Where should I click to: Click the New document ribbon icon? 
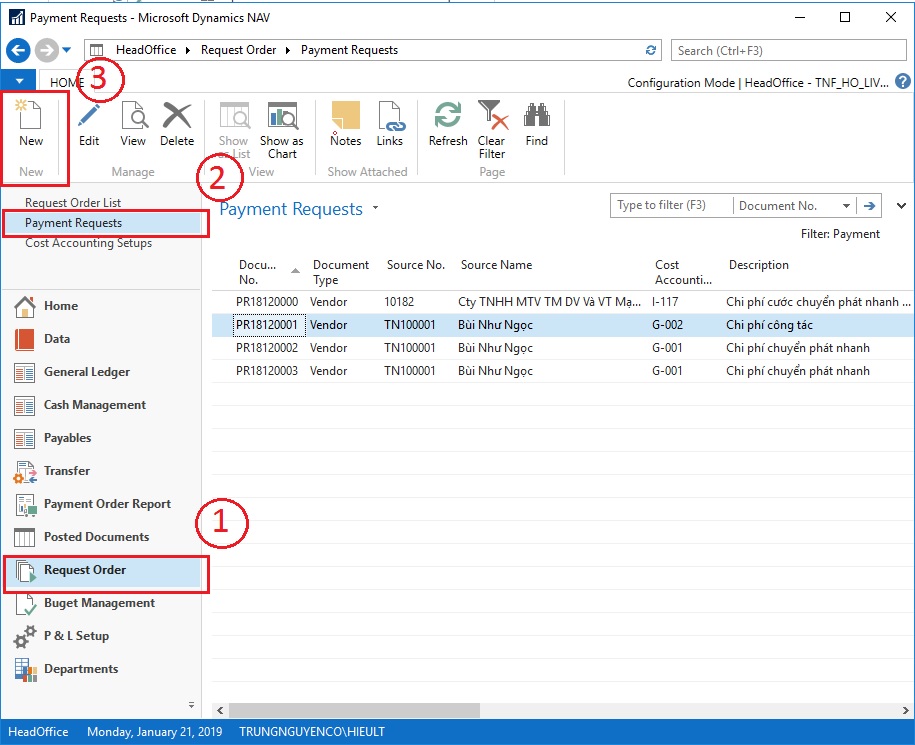30,115
